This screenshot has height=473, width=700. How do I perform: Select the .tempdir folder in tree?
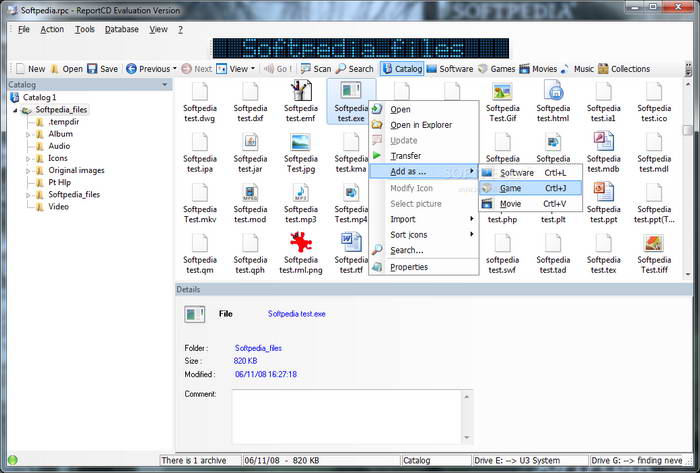coord(63,122)
